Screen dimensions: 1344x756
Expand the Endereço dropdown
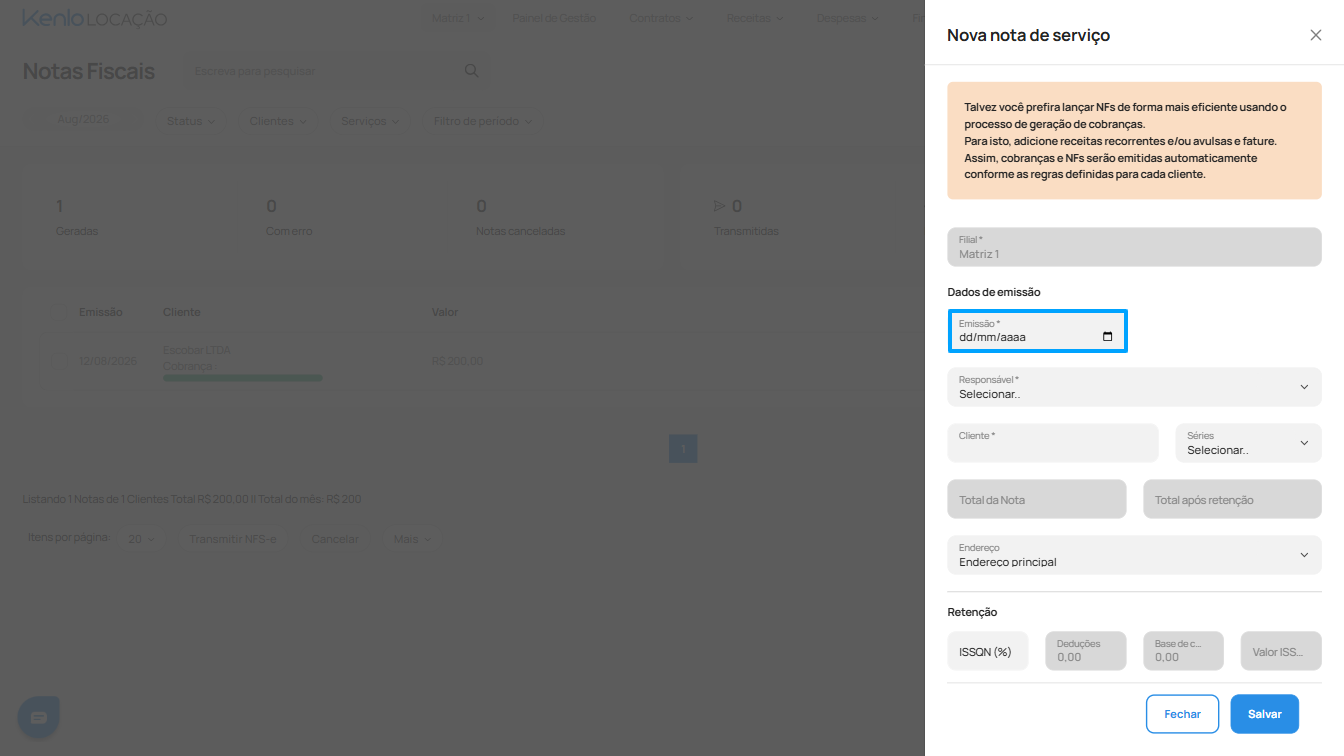(1134, 555)
